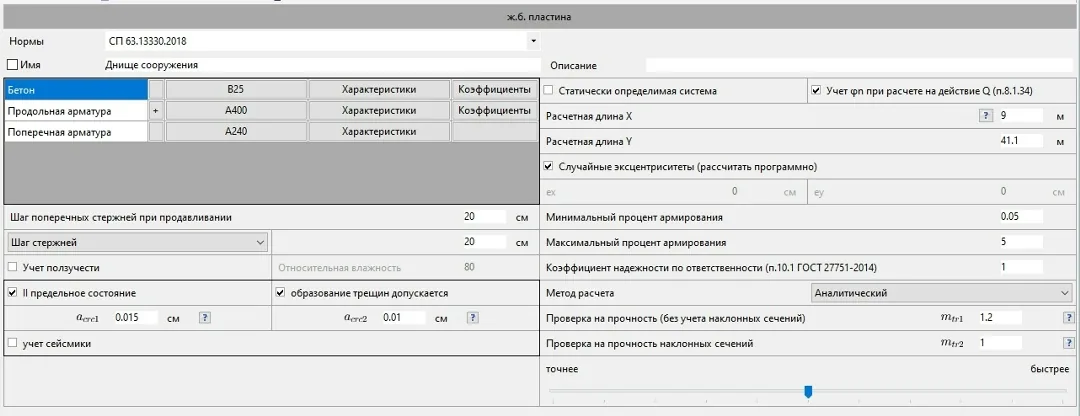
Task: Uncheck Учет φn при расчете на действие Q
Action: [x=816, y=90]
